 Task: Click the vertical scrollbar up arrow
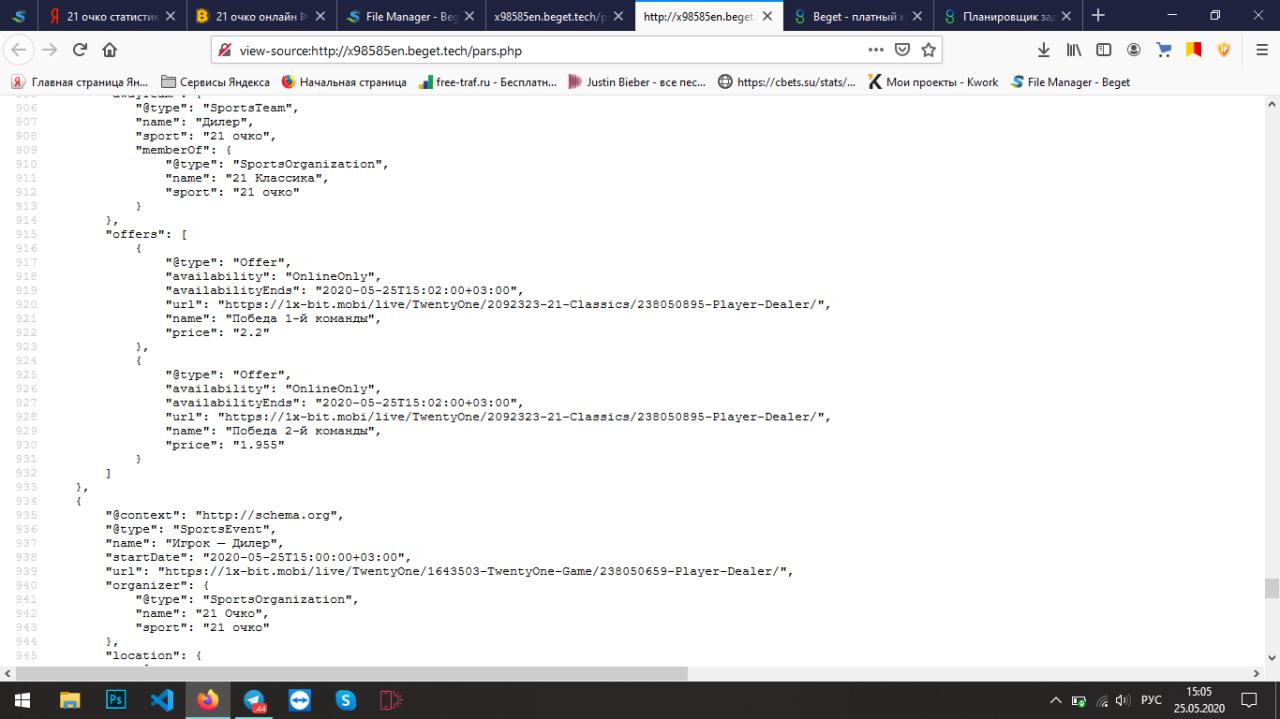(1272, 103)
